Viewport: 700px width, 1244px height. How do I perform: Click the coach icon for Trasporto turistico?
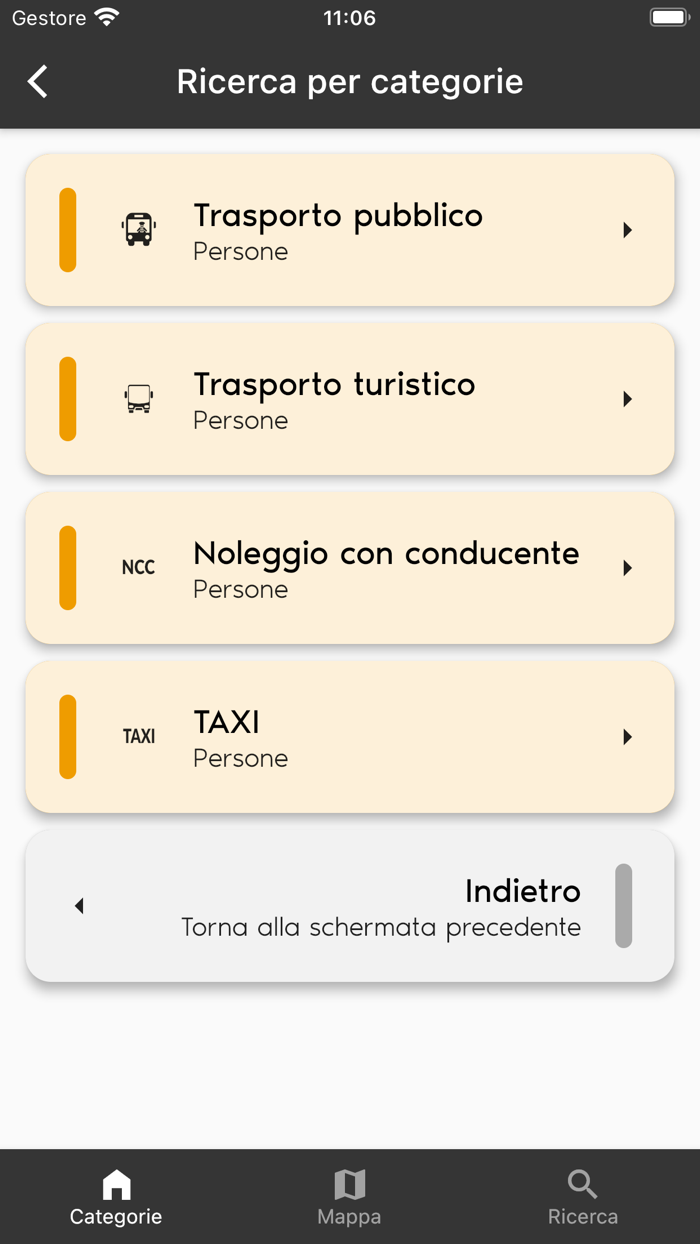[x=137, y=398]
